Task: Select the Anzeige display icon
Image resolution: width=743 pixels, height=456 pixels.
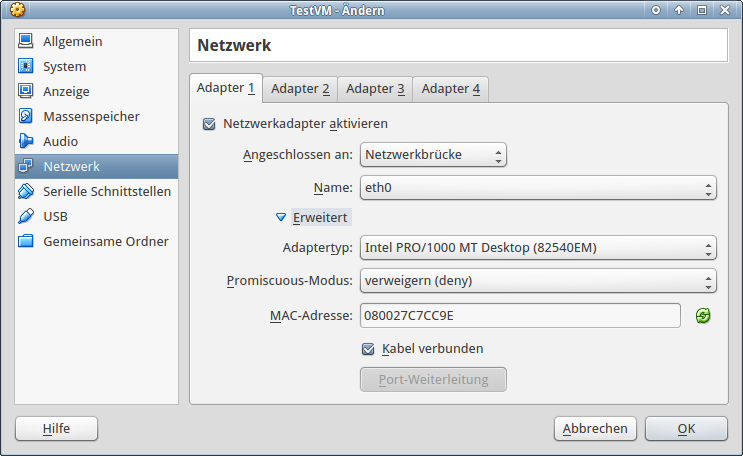Action: tap(26, 92)
